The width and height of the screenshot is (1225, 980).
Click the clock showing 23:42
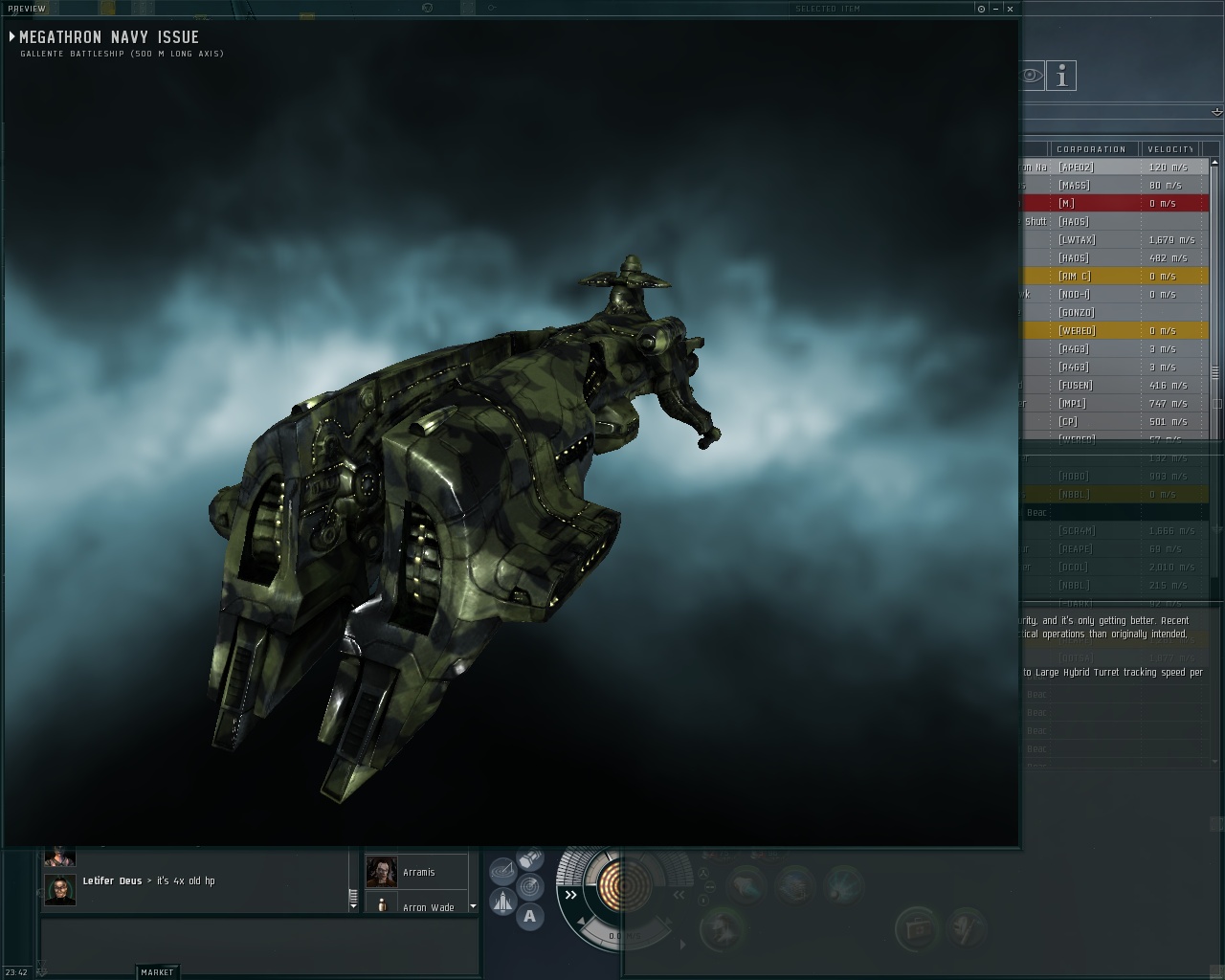click(16, 972)
